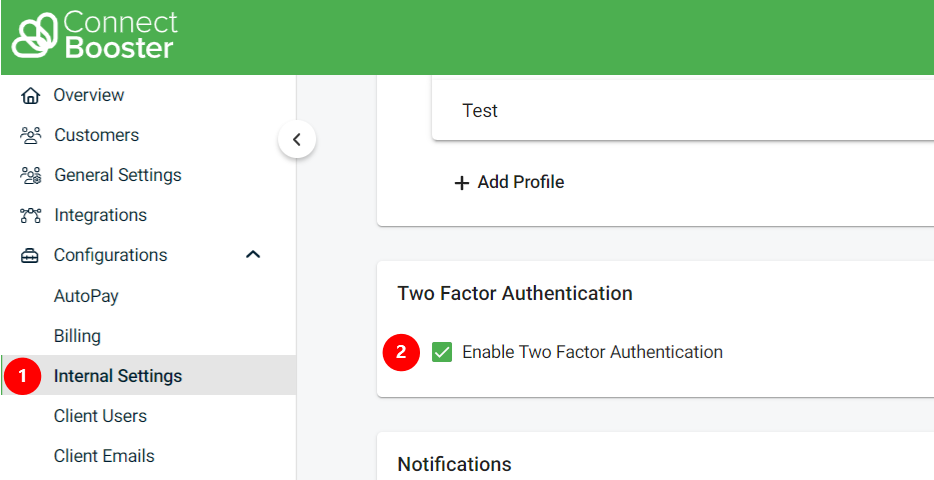Click the General Settings gear-people icon
Viewport: 934px width, 480px height.
pos(31,176)
